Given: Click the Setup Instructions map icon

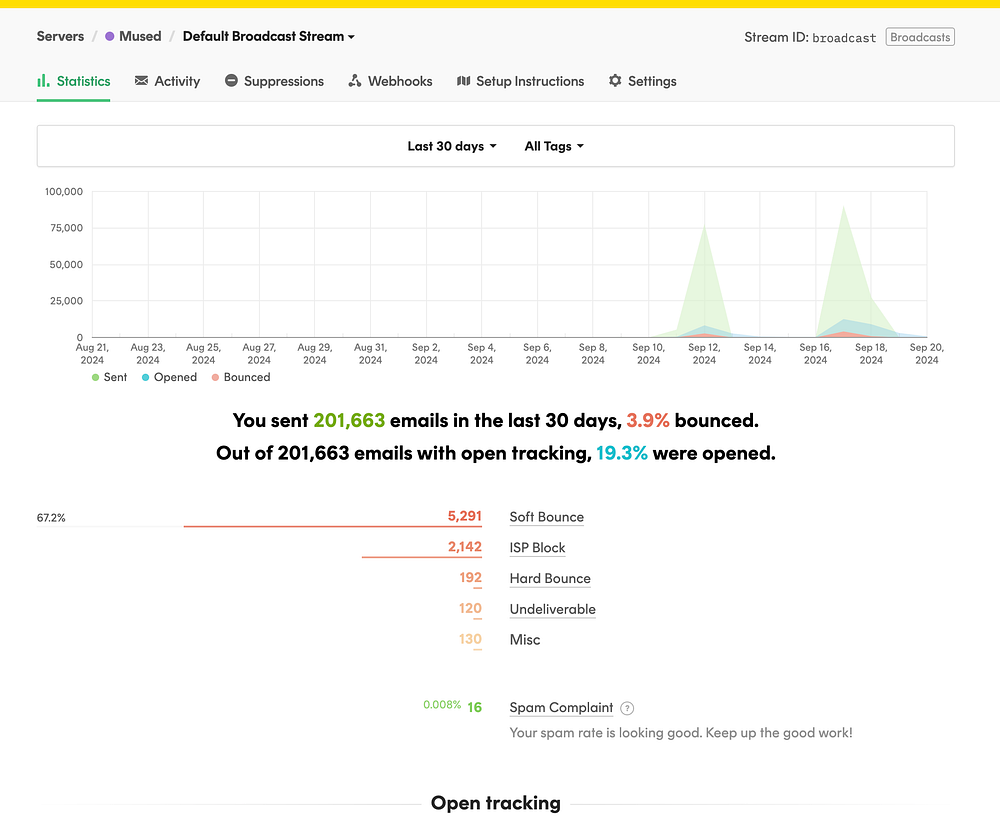Looking at the screenshot, I should 464,80.
